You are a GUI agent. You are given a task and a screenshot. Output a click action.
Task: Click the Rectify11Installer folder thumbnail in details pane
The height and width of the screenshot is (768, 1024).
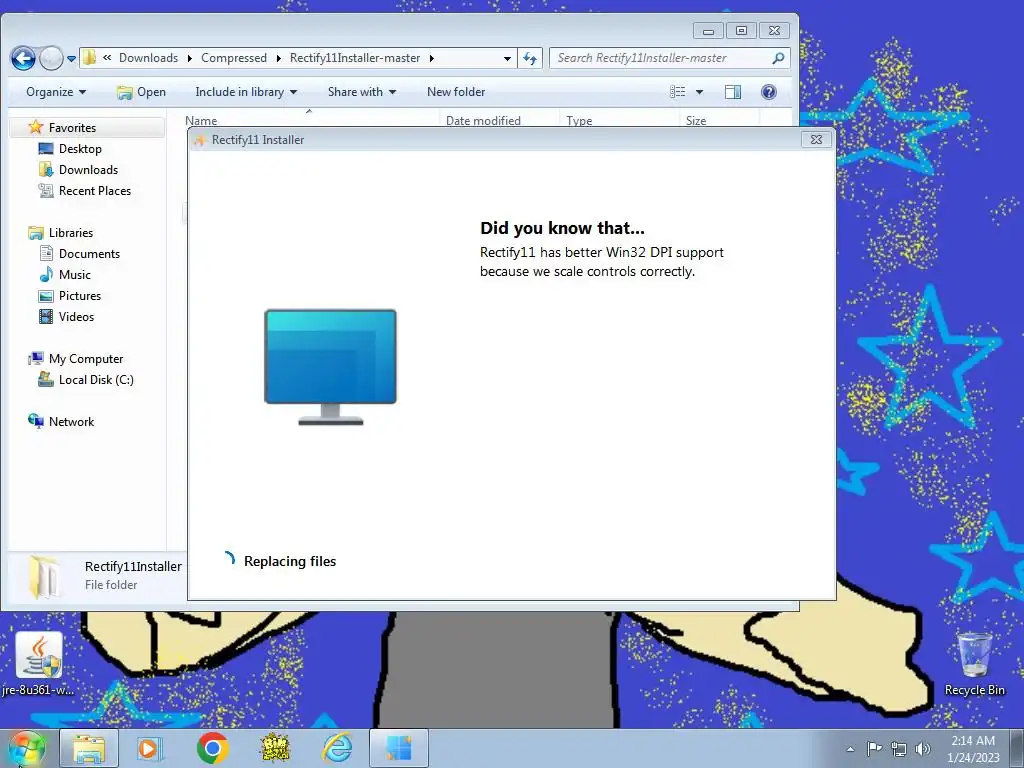click(x=44, y=577)
